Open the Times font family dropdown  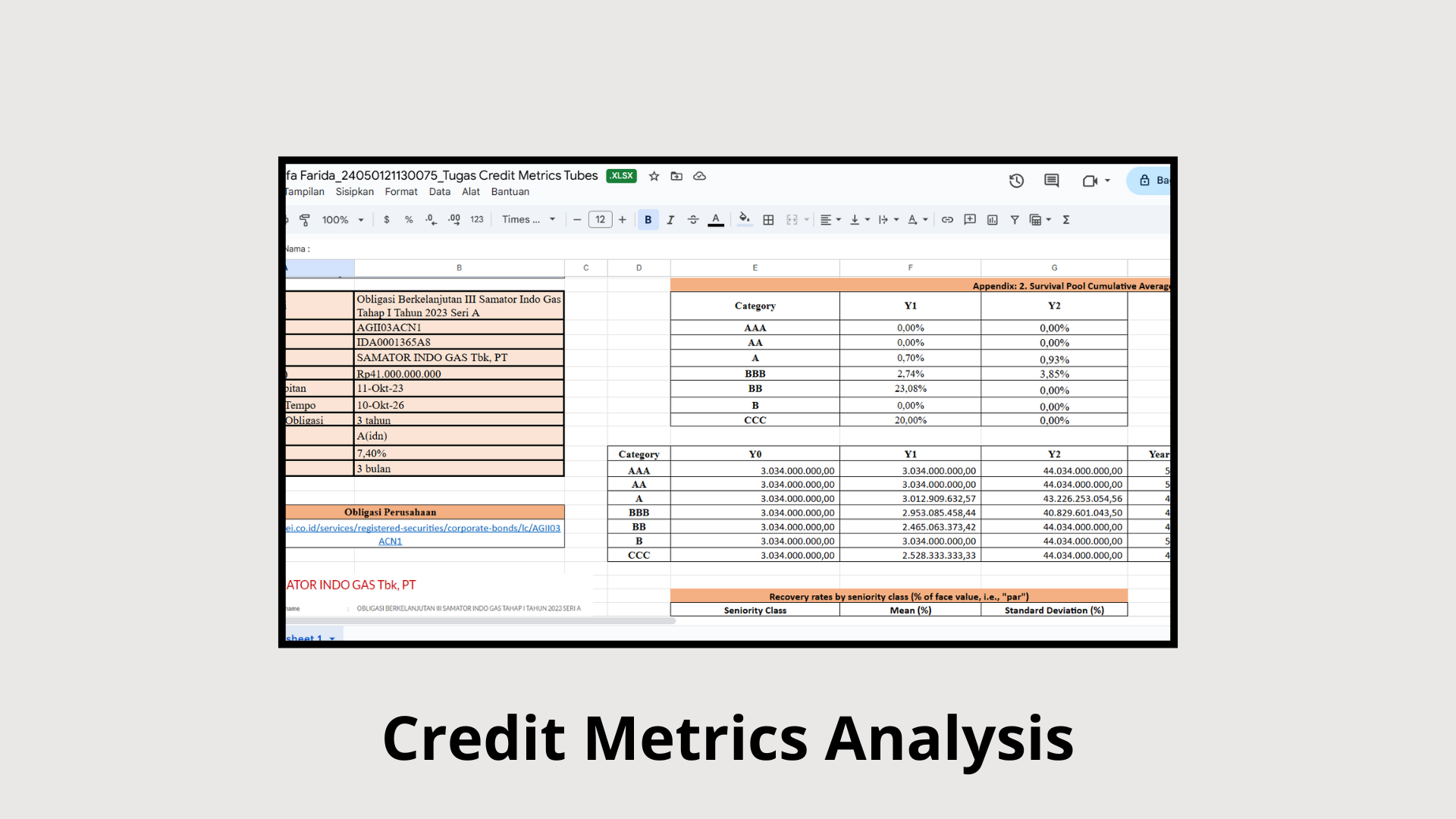529,220
